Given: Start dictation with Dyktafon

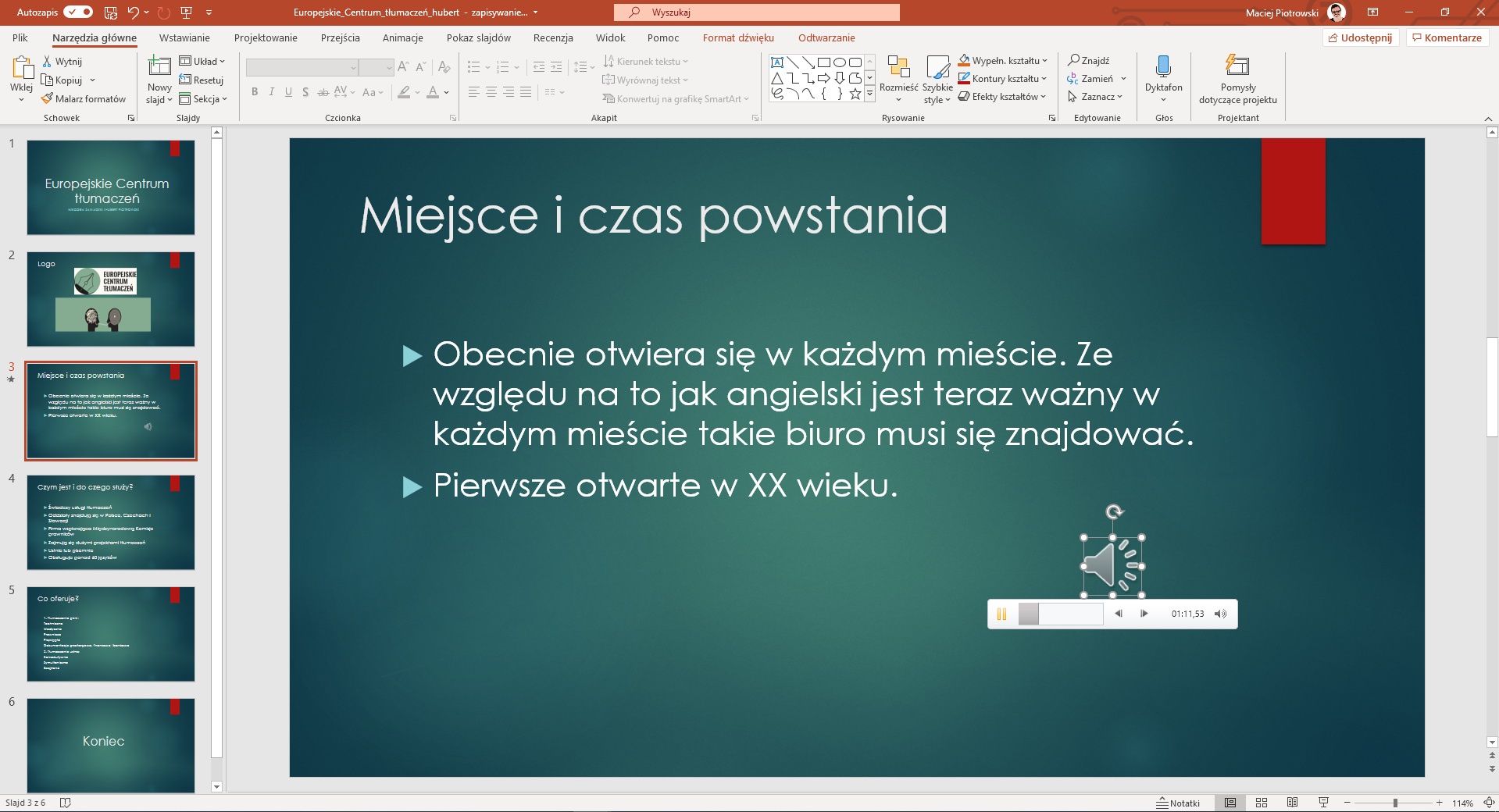Looking at the screenshot, I should click(x=1163, y=79).
